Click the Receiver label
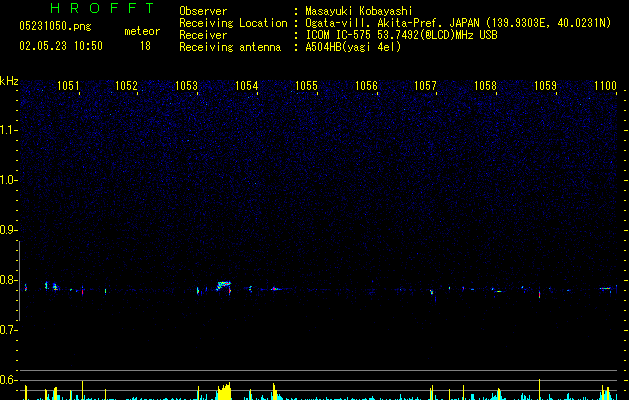 tap(203, 35)
